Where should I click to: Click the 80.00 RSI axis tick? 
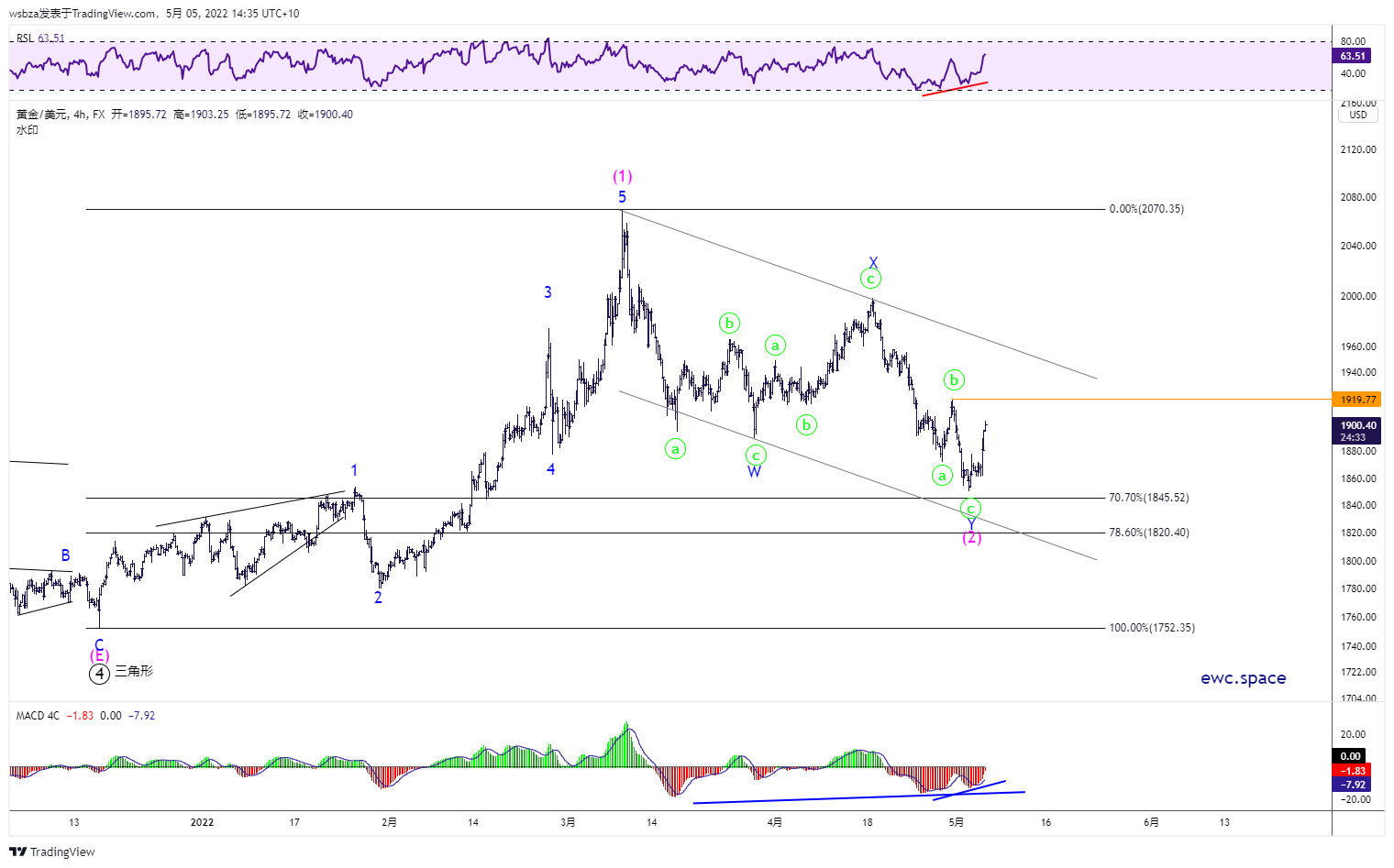(x=1353, y=41)
